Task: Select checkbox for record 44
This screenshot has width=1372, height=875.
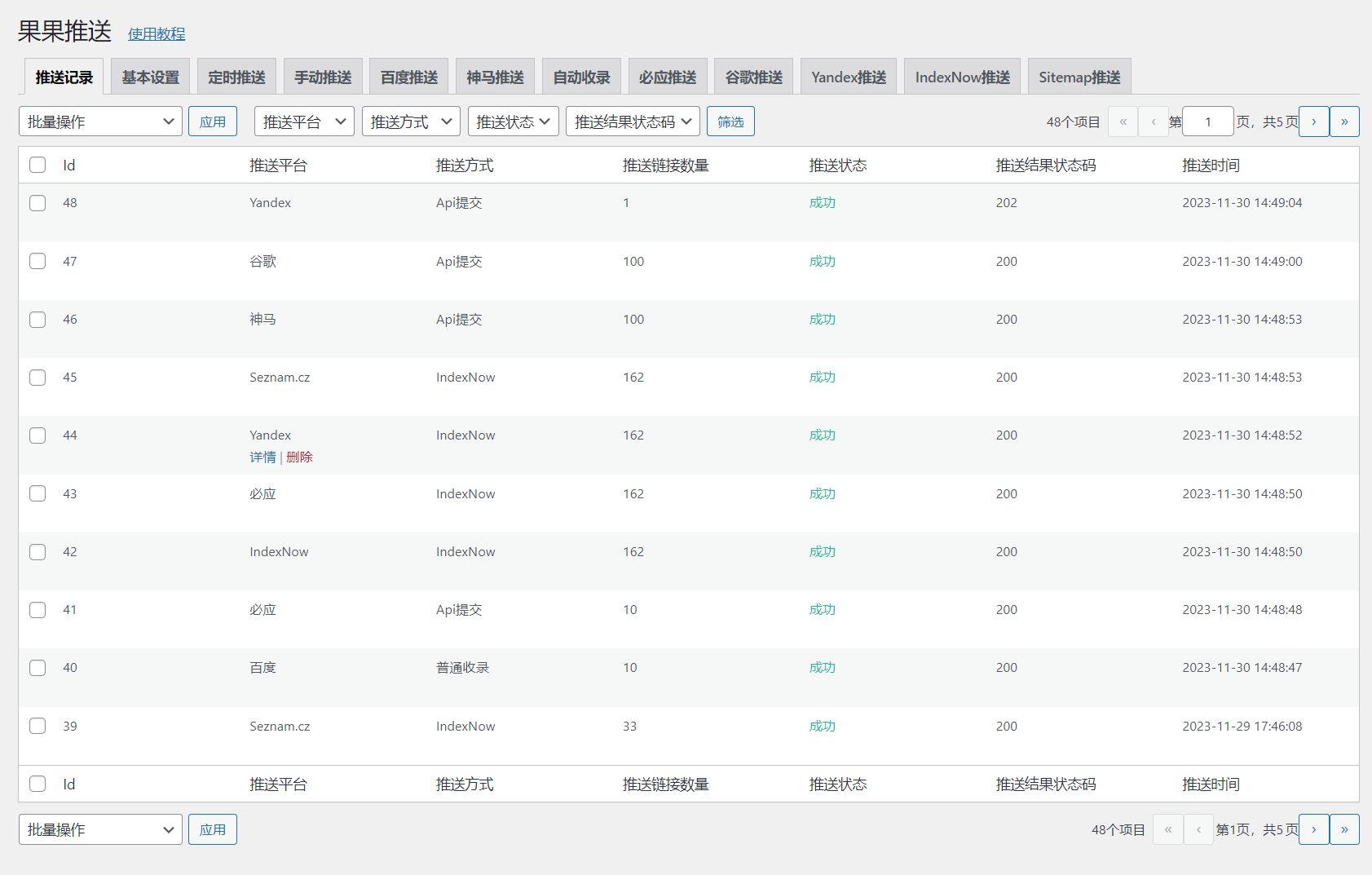Action: coord(37,435)
